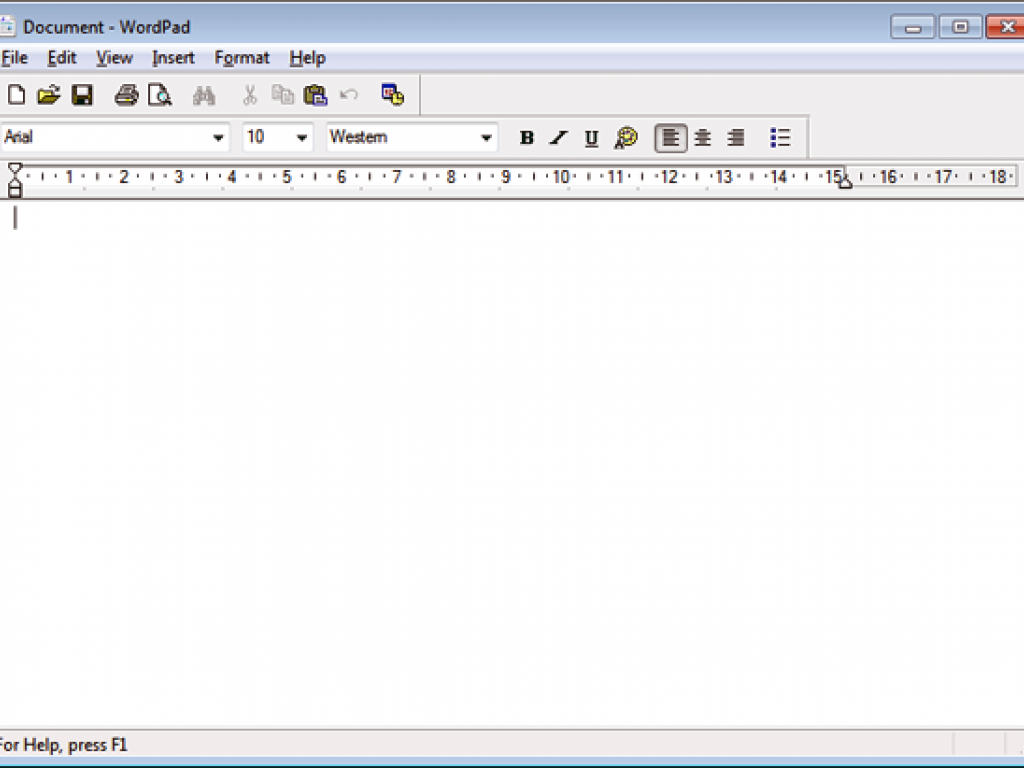Minimize the WordPad window

click(x=913, y=27)
